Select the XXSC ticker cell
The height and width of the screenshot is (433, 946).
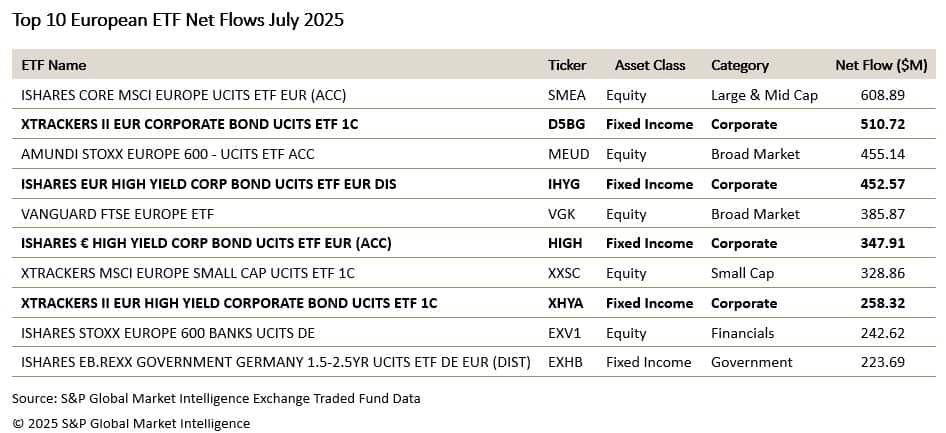pos(563,273)
